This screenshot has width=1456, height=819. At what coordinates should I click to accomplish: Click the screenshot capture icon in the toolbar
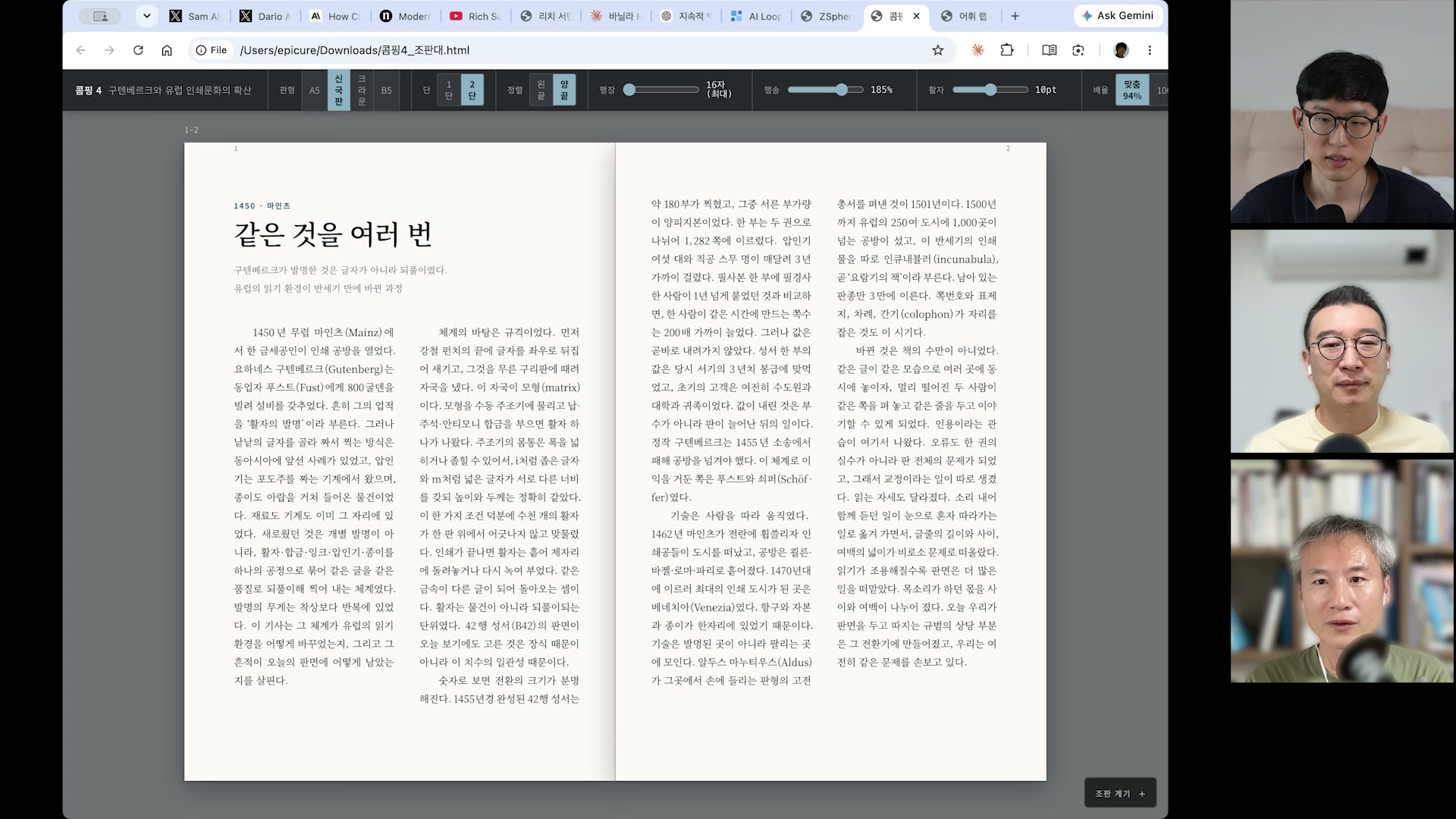click(x=1078, y=50)
